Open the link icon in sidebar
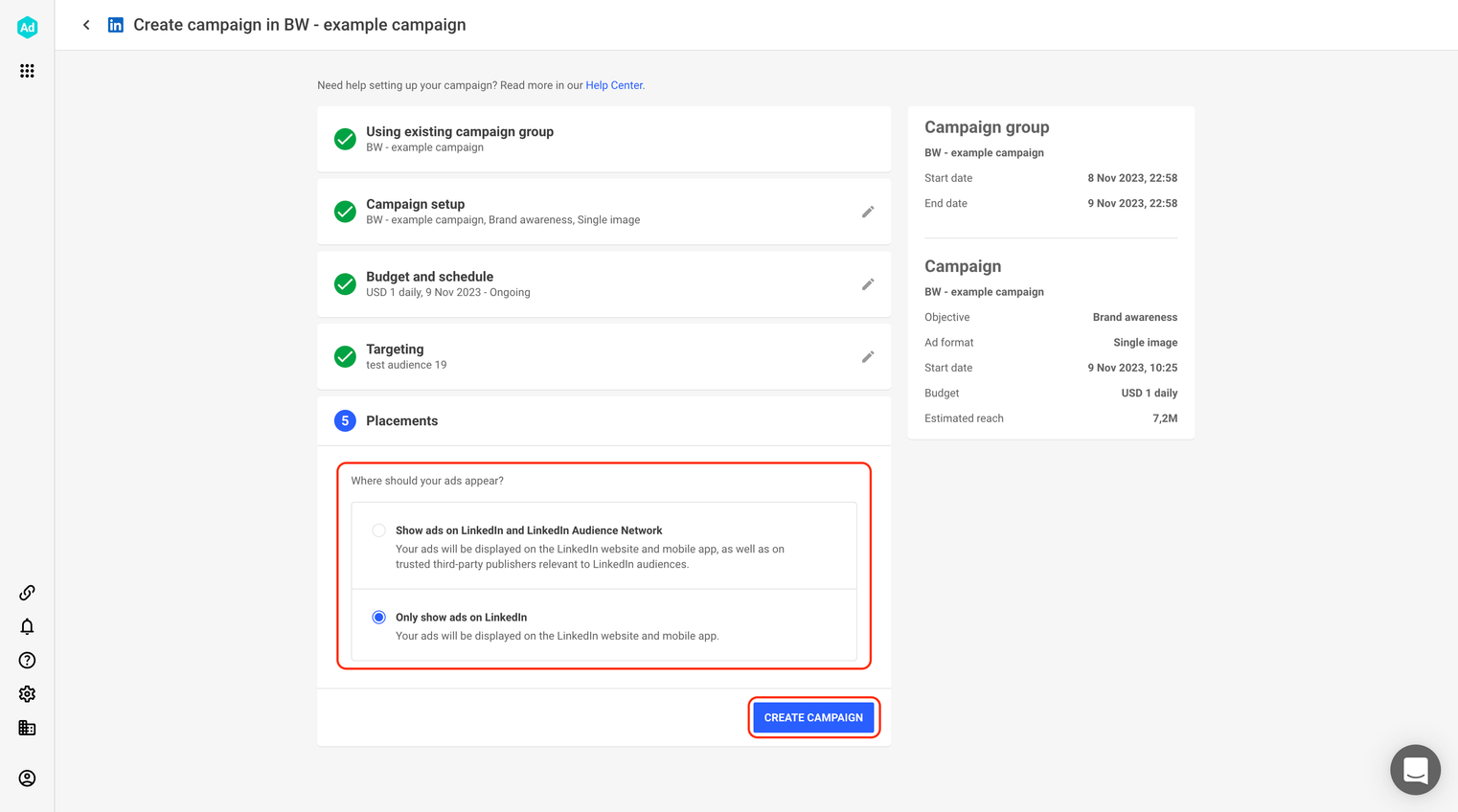This screenshot has width=1458, height=812. click(27, 593)
